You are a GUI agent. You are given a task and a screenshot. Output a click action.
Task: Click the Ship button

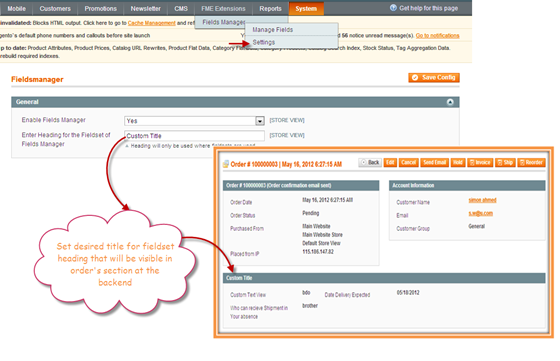(505, 162)
